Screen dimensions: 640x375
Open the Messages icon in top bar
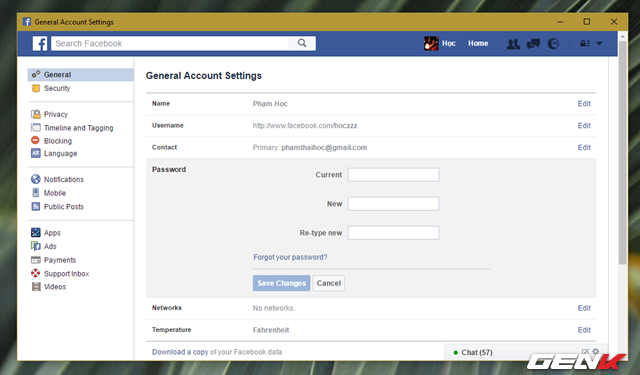coord(533,44)
